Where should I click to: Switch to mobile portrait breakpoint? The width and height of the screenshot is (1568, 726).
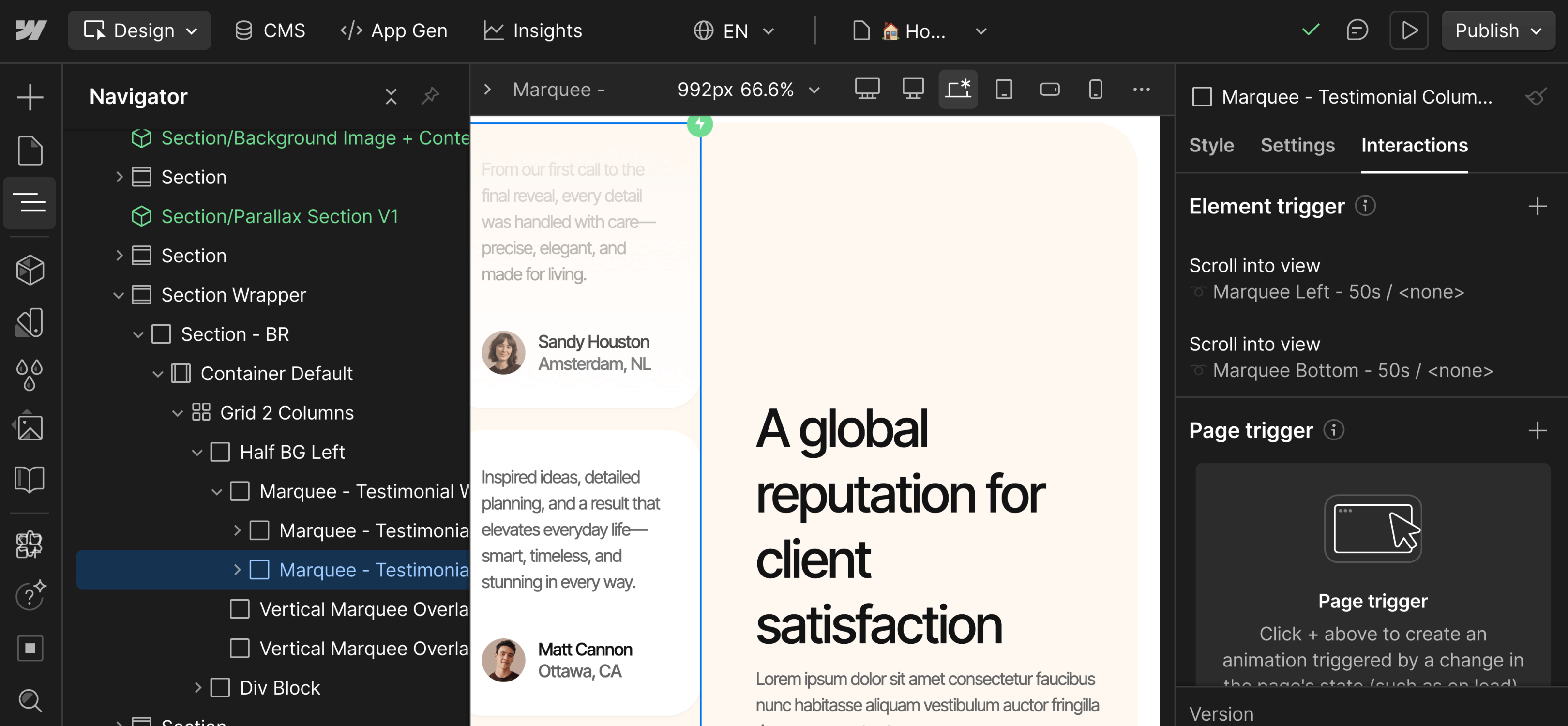point(1096,89)
